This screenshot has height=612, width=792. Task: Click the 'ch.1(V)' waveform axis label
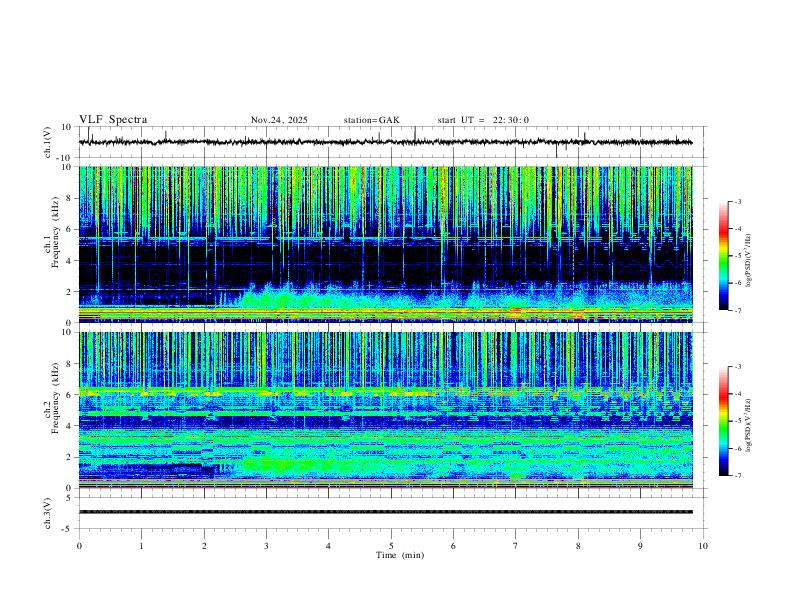point(48,142)
